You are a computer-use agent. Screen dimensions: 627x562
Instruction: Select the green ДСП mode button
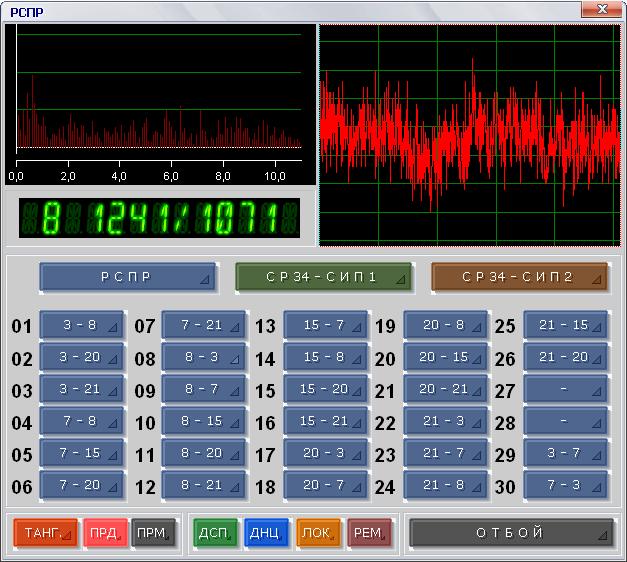click(x=215, y=533)
